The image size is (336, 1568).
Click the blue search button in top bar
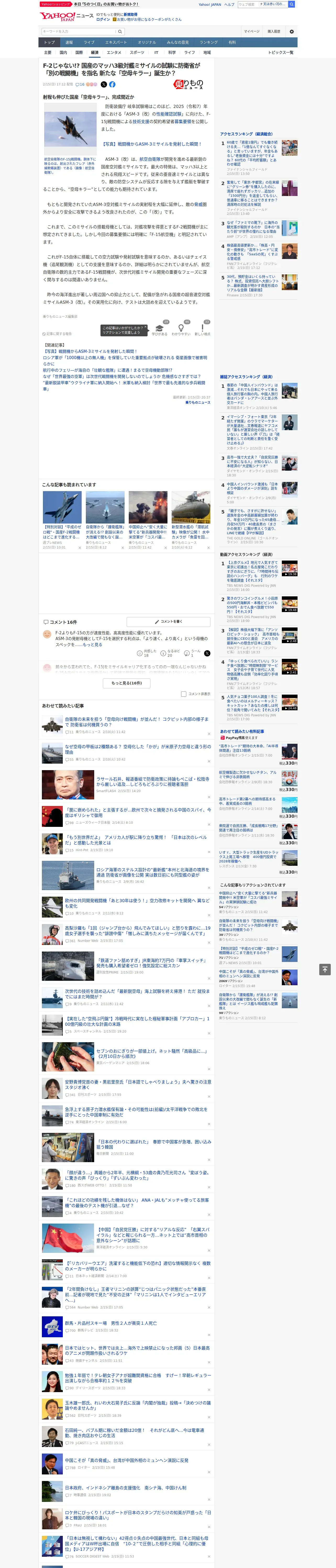click(x=292, y=4)
